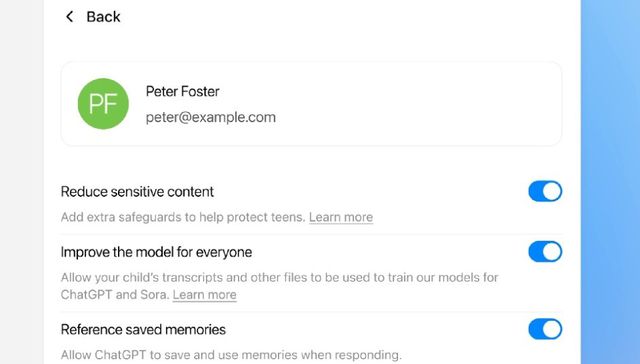The image size is (640, 364).
Task: Click the extra safeguards description text
Action: click(183, 217)
